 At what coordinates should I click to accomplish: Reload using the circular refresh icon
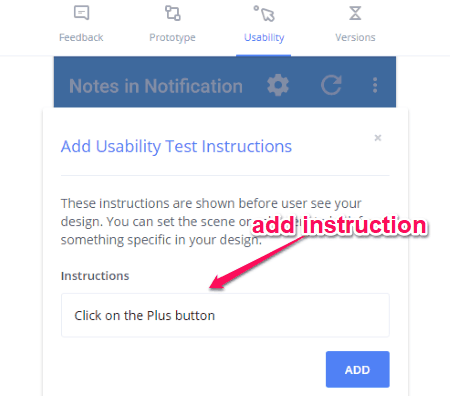331,85
